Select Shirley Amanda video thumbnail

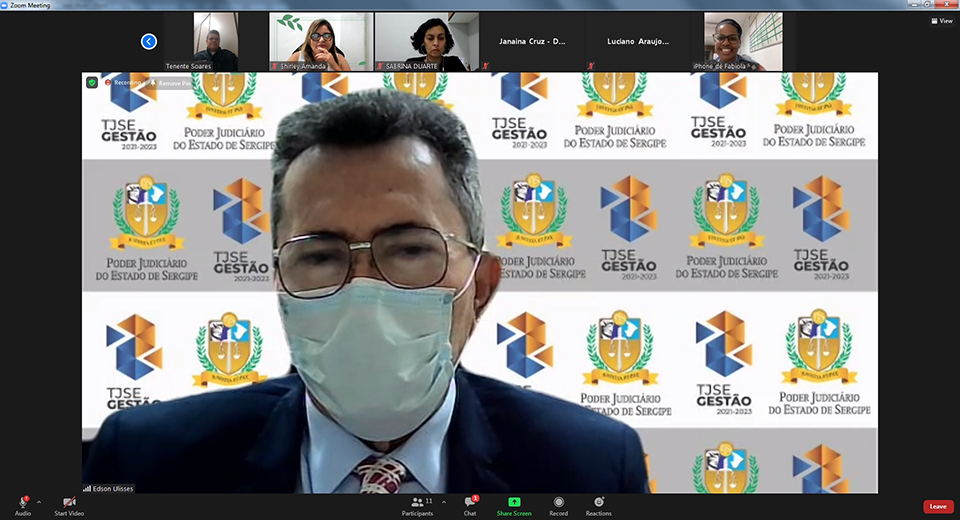[321, 42]
